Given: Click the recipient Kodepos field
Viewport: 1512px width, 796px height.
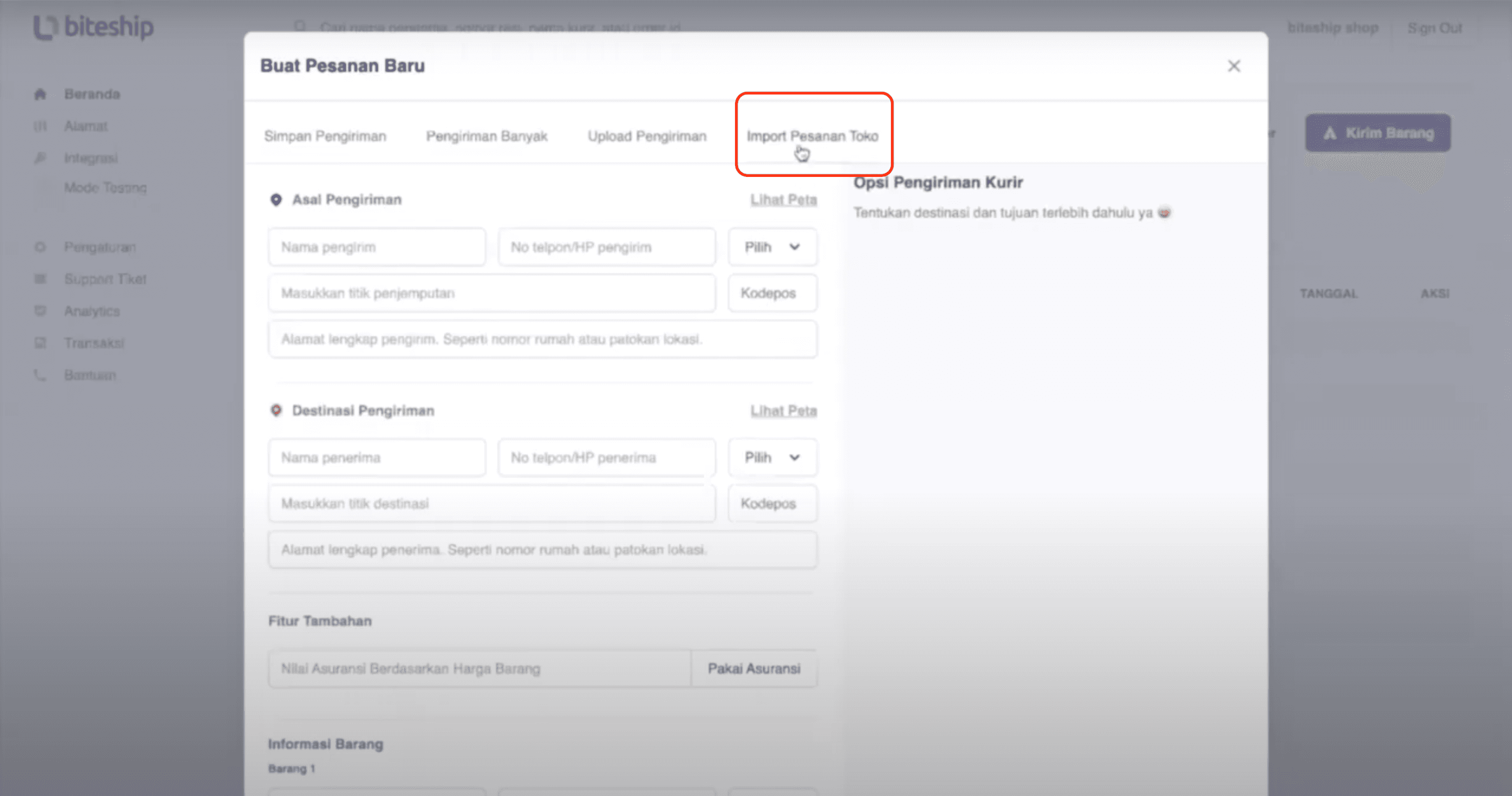Looking at the screenshot, I should (x=772, y=504).
